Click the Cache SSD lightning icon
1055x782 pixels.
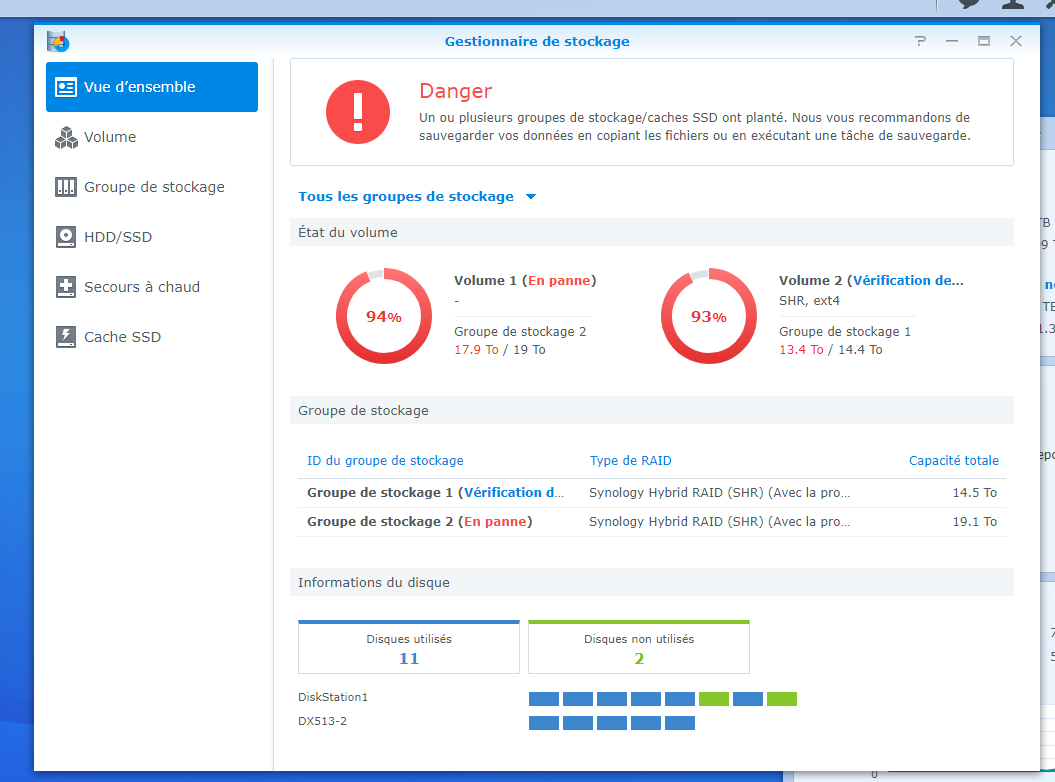[x=66, y=336]
